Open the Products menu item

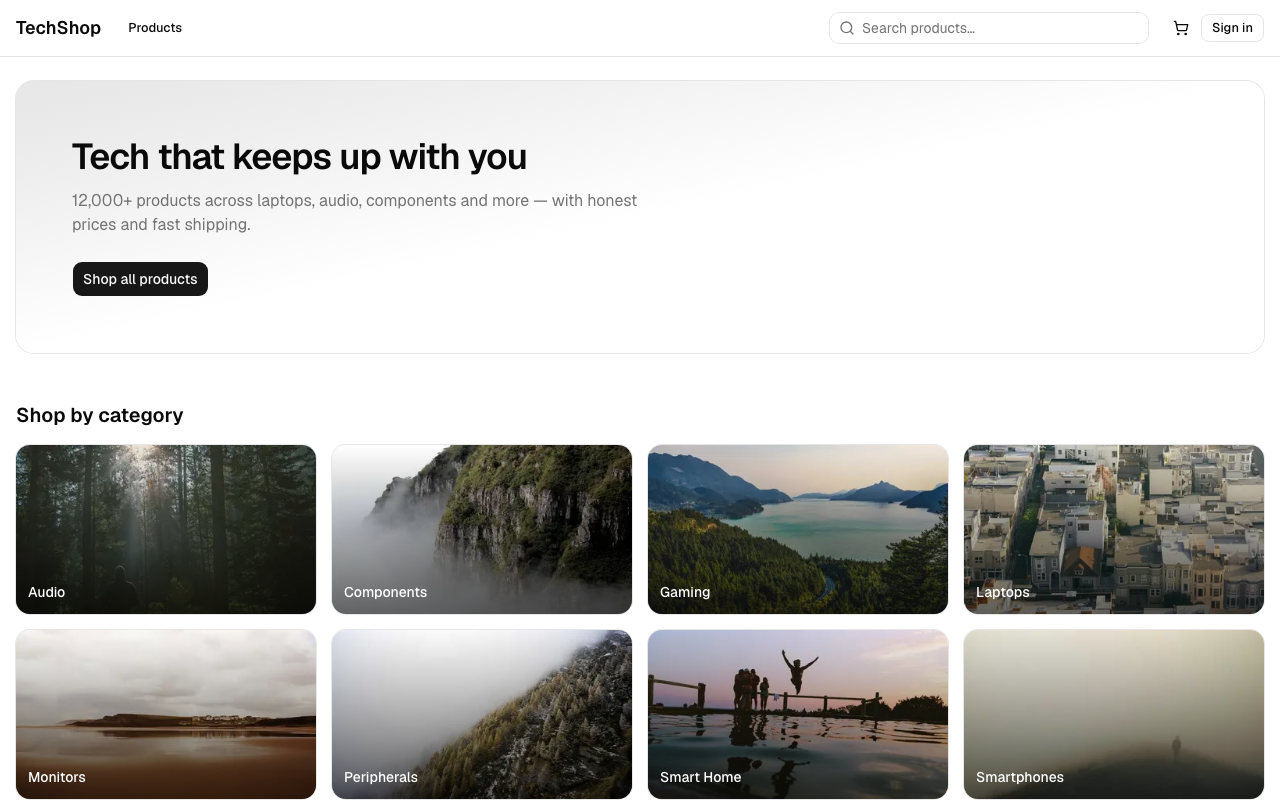[155, 28]
